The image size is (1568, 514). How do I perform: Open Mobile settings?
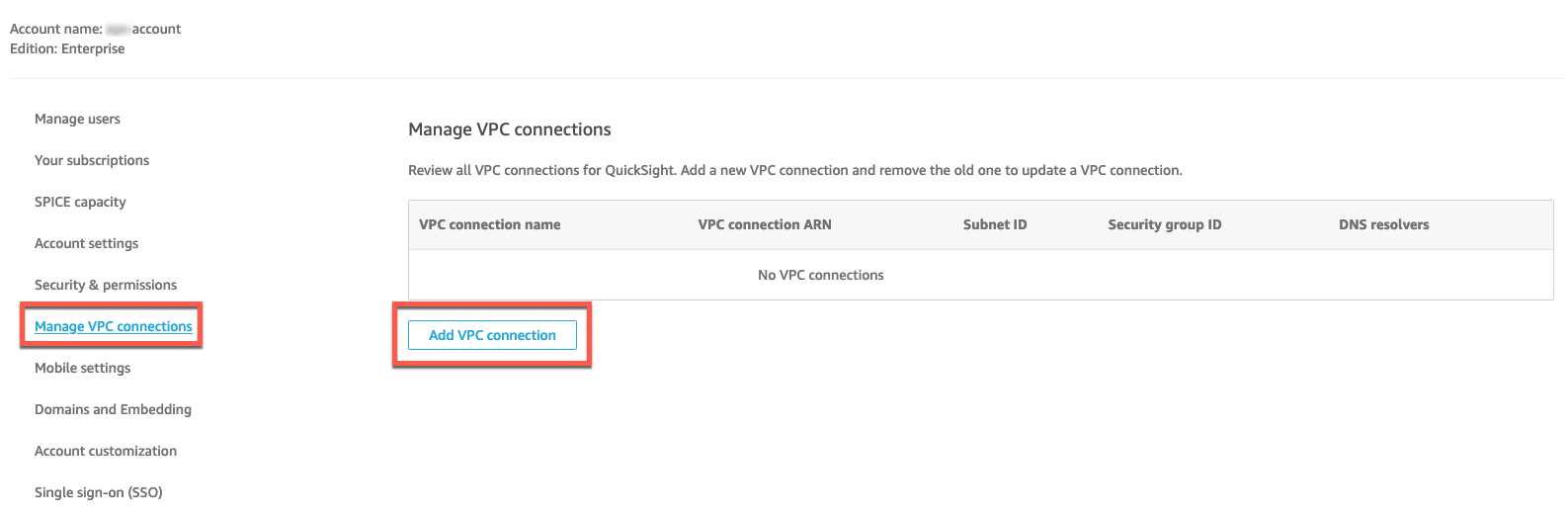point(82,368)
